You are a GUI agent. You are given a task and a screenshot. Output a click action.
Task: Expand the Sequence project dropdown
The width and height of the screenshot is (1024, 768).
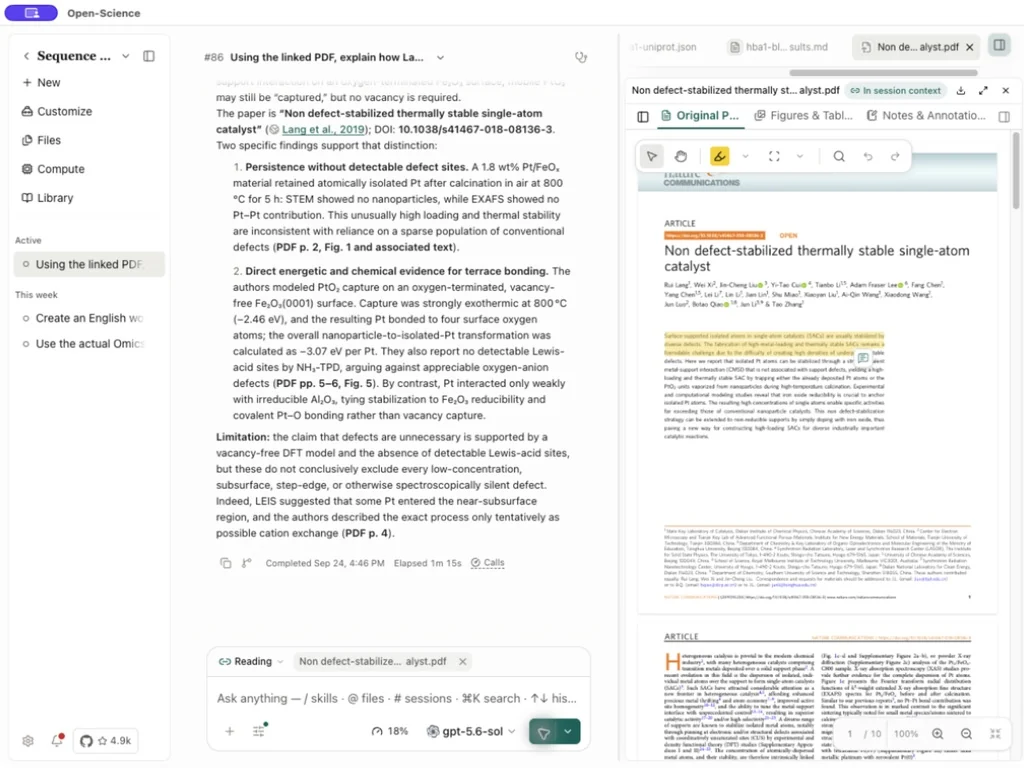(x=125, y=56)
